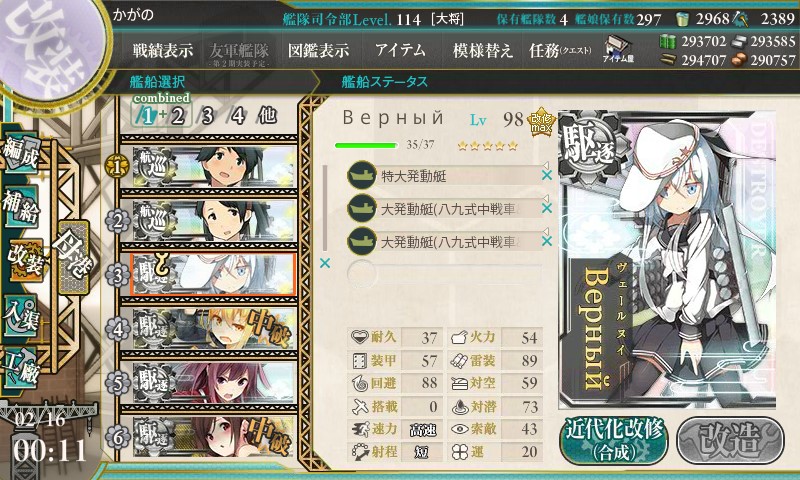Open the 補給 (resupply) side icon
This screenshot has height=480, width=800.
pyautogui.click(x=21, y=205)
